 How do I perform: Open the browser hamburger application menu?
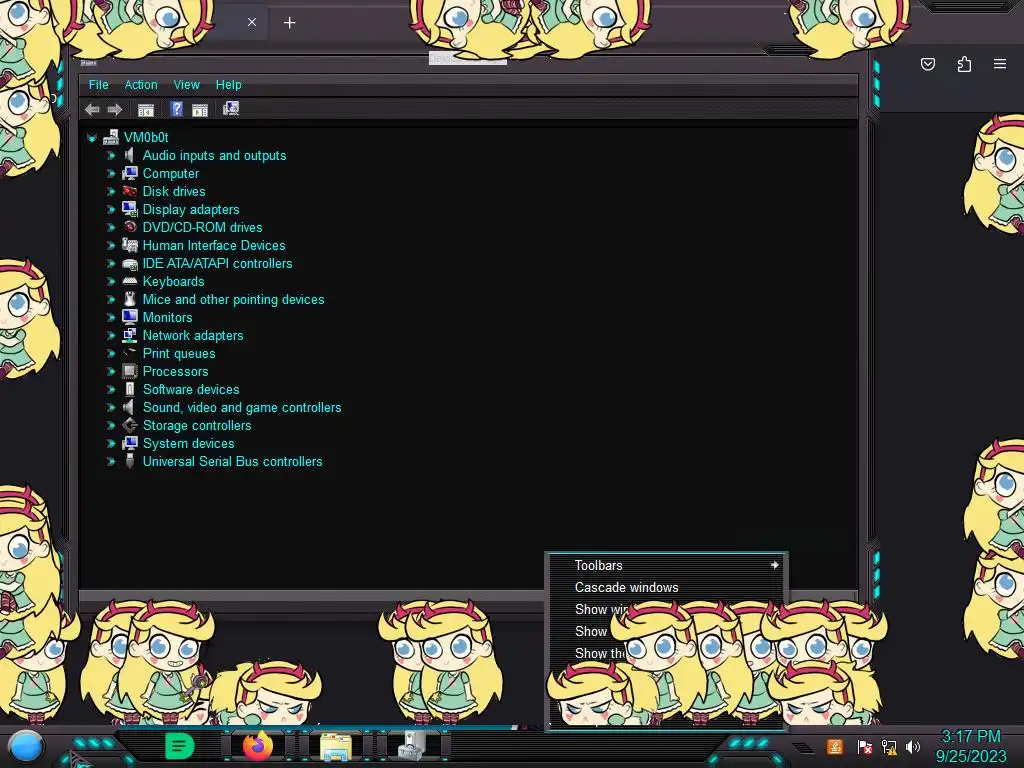click(x=1000, y=64)
